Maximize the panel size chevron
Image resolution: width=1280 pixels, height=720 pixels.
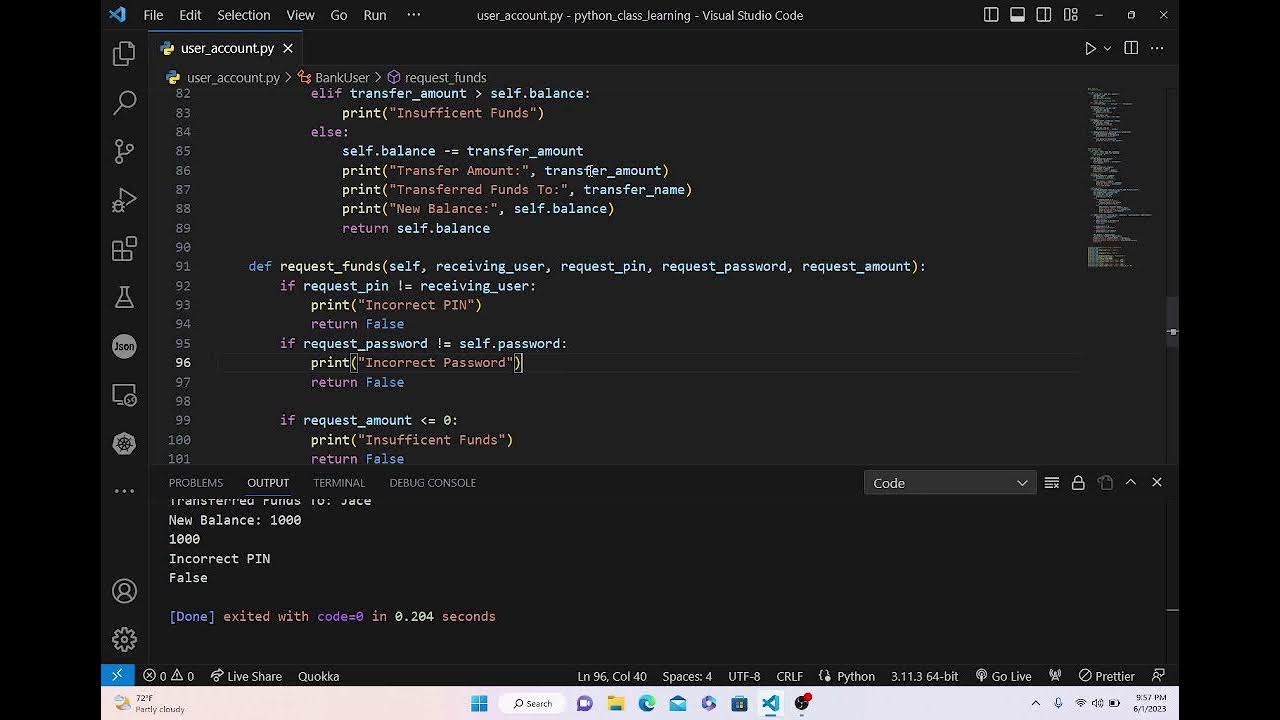(1131, 482)
